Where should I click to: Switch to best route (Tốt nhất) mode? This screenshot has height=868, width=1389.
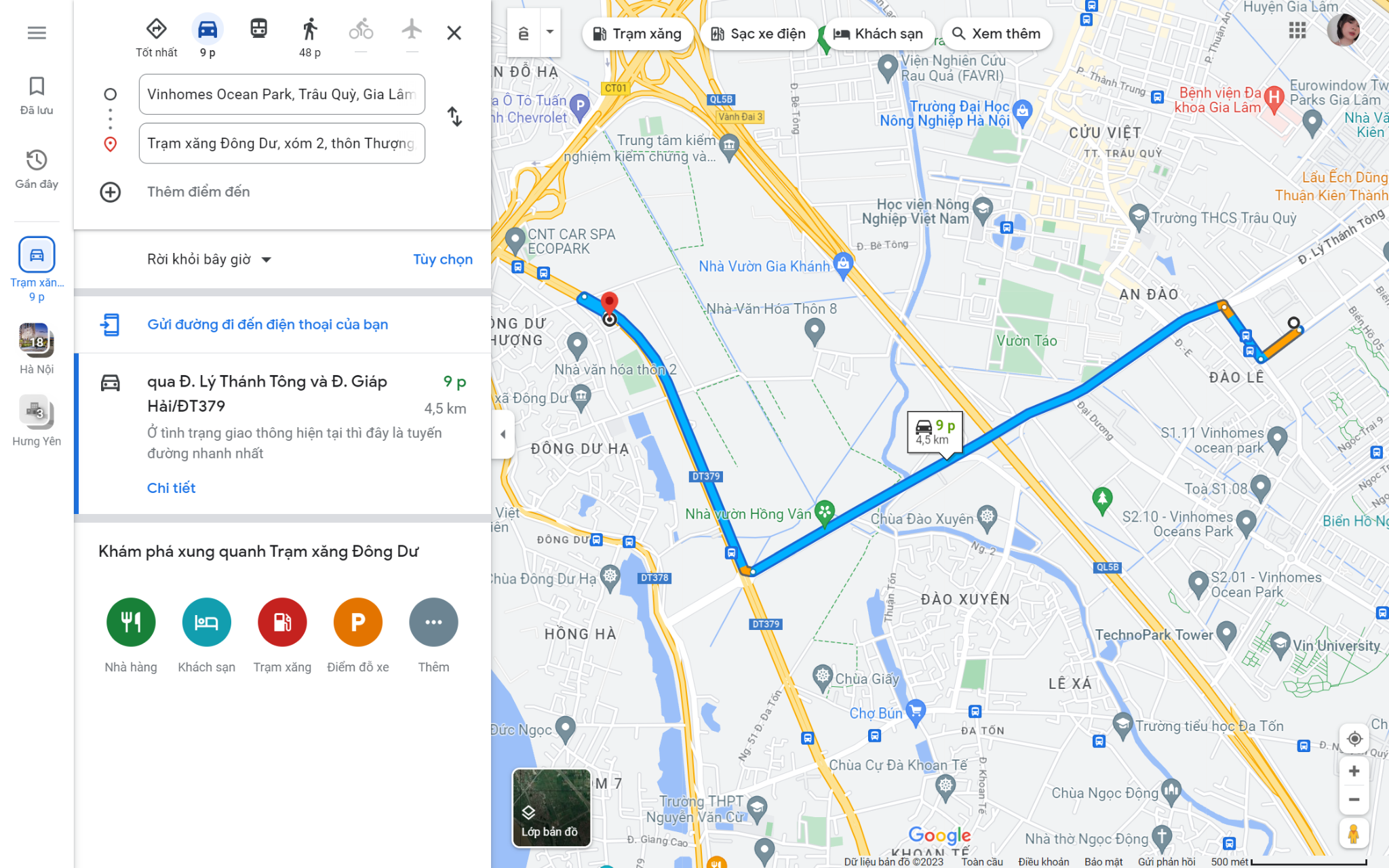coord(157,37)
